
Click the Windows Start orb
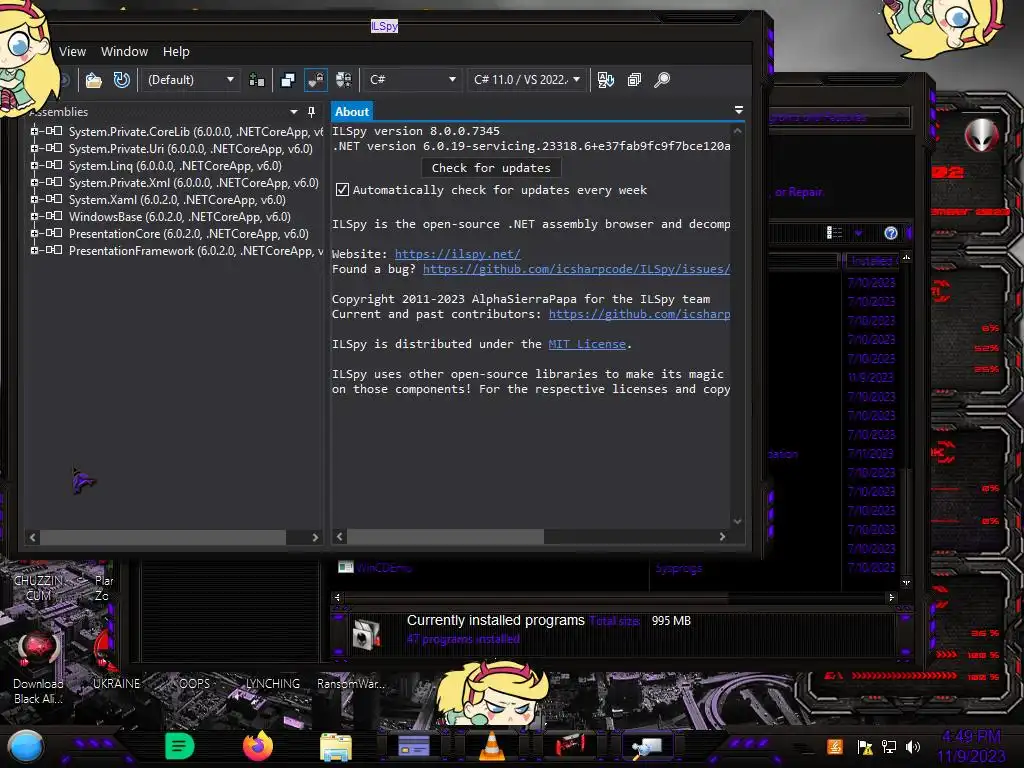pos(25,747)
